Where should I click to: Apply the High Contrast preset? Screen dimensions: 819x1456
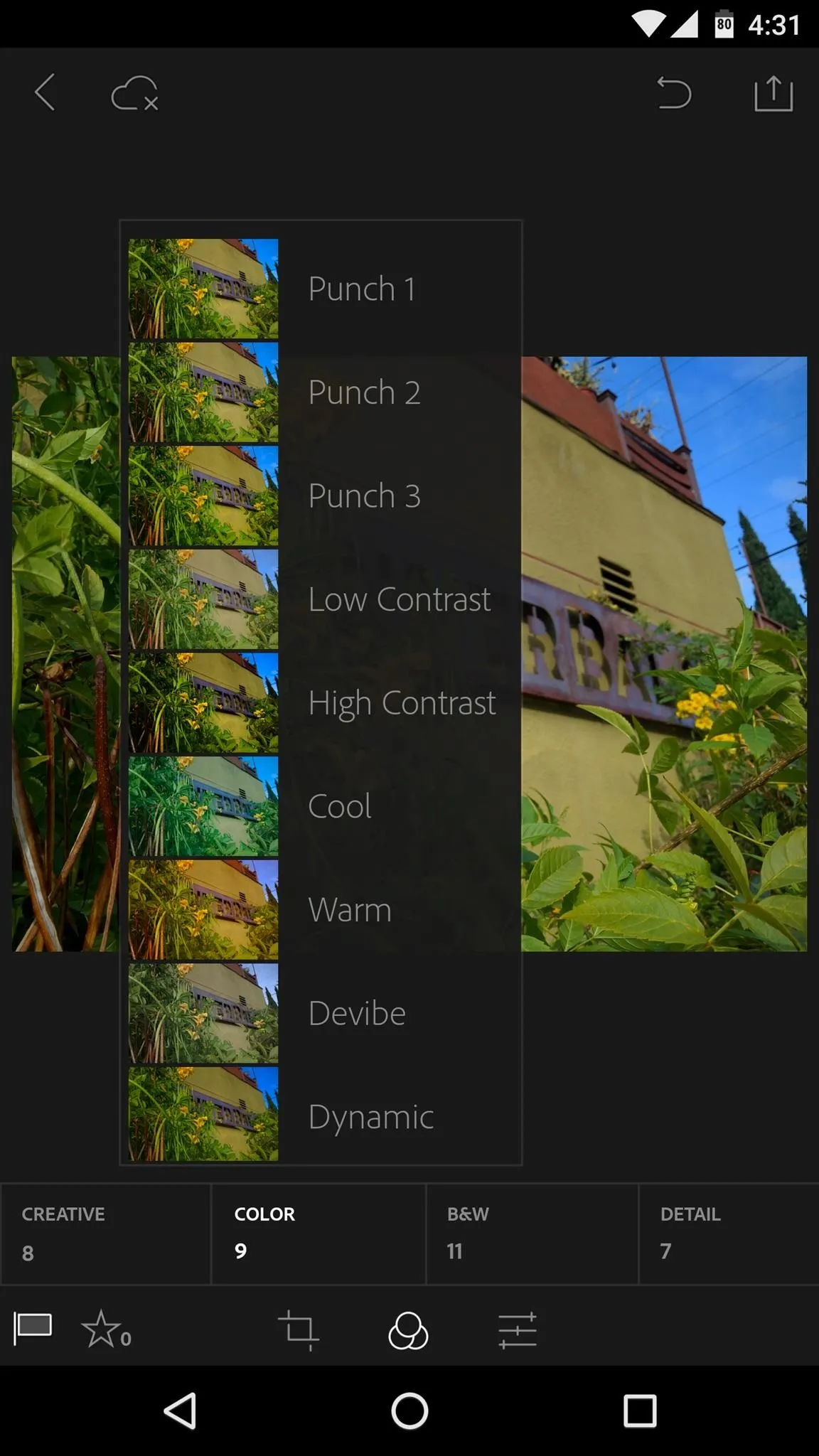click(321, 702)
